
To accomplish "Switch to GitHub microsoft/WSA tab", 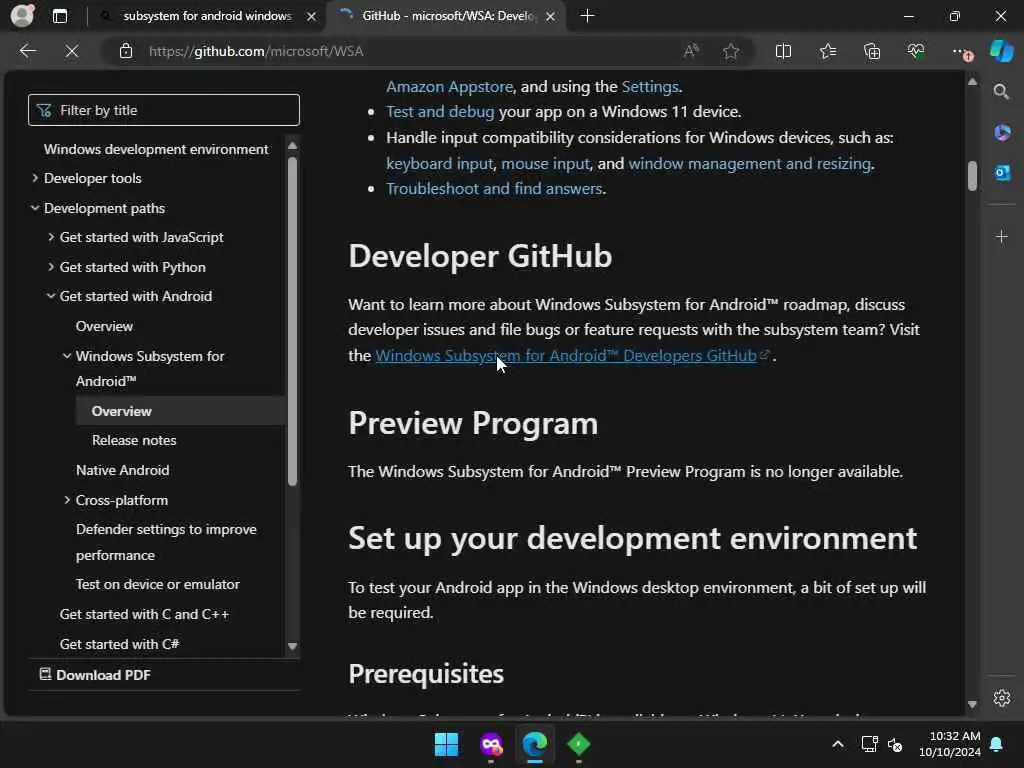I will click(x=448, y=16).
